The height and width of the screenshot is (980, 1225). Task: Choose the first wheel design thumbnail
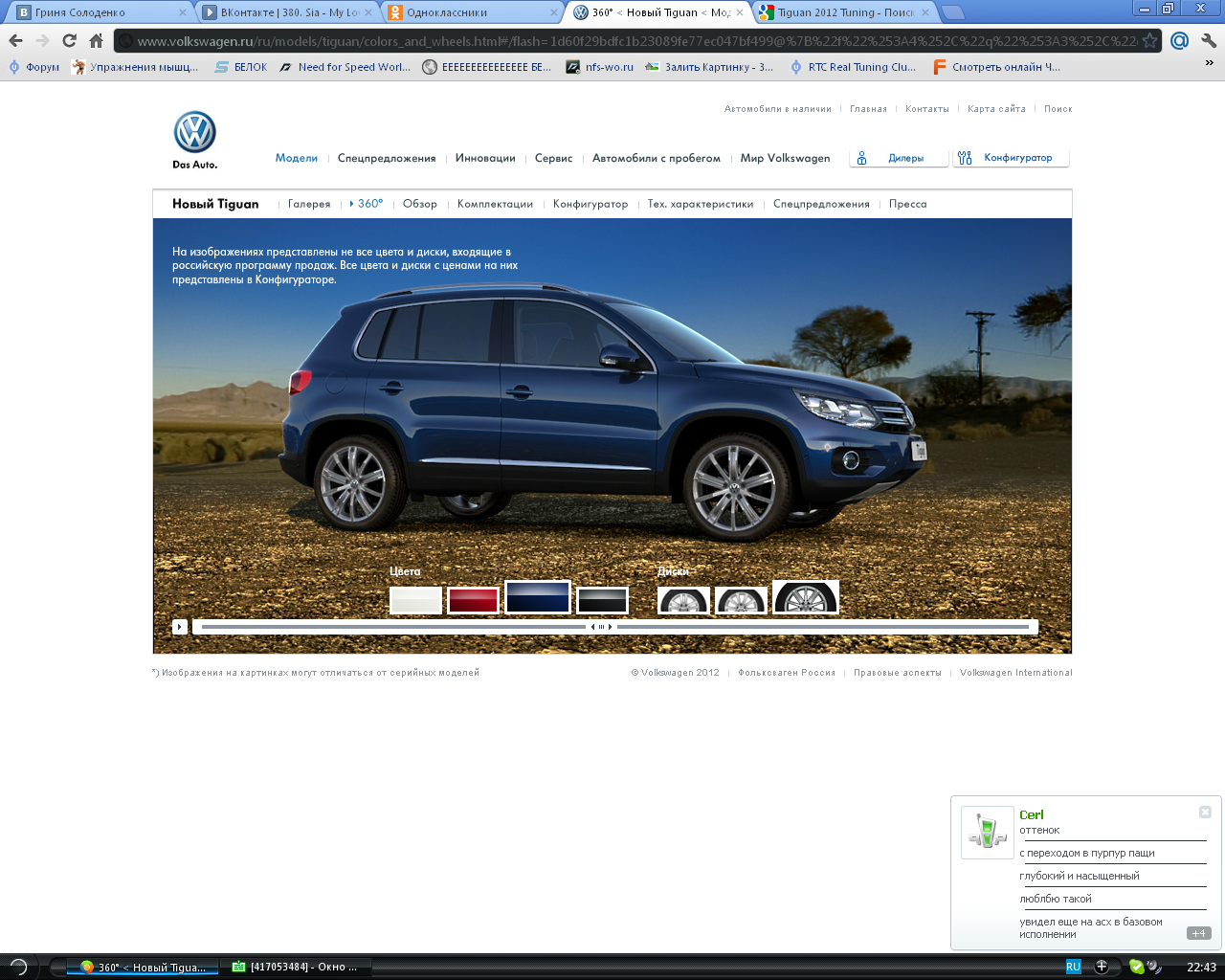[x=683, y=600]
